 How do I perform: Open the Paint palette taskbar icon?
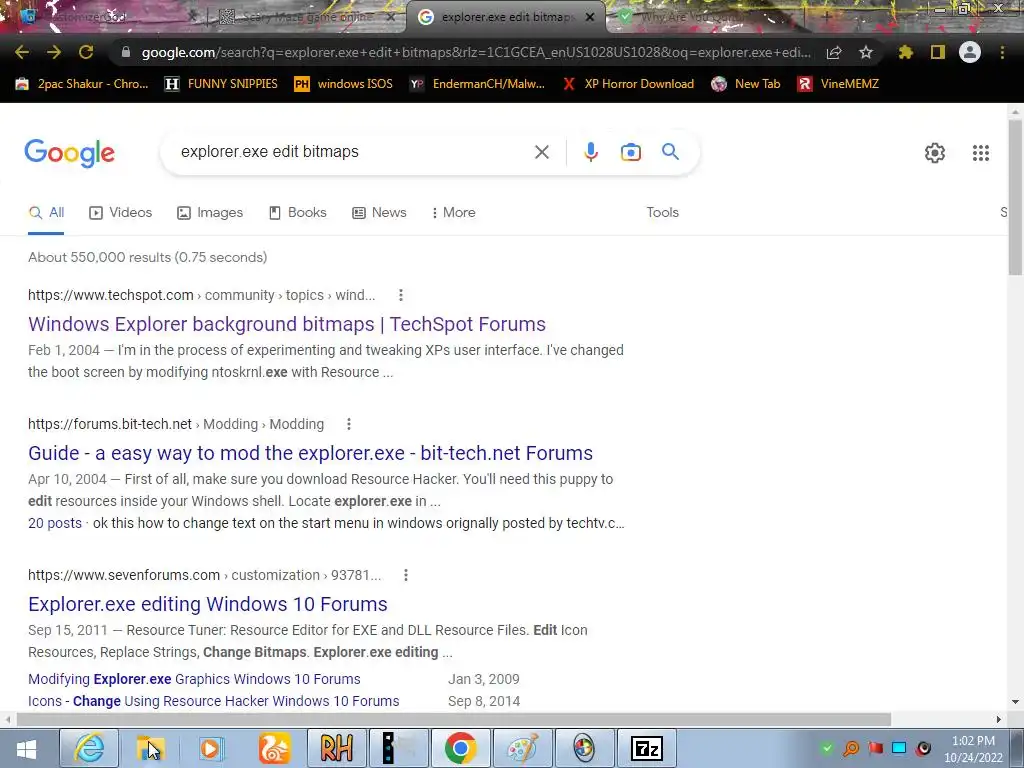(522, 748)
